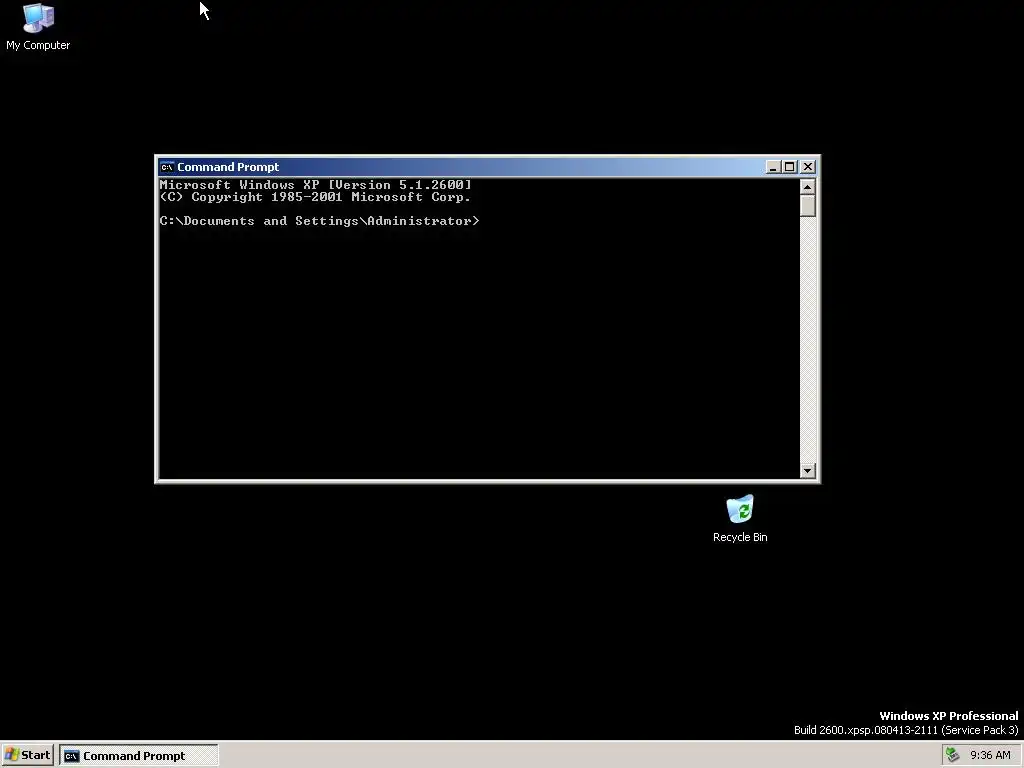Click the '(C) Copyright 1985-2001 Microsoft Corp.' line
1024x768 pixels.
[315, 197]
